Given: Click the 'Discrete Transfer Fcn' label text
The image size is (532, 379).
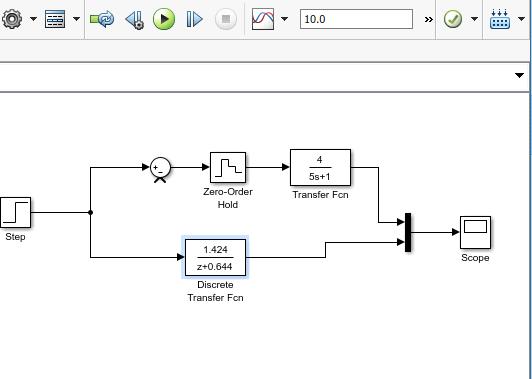Looking at the screenshot, I should pos(215,291).
